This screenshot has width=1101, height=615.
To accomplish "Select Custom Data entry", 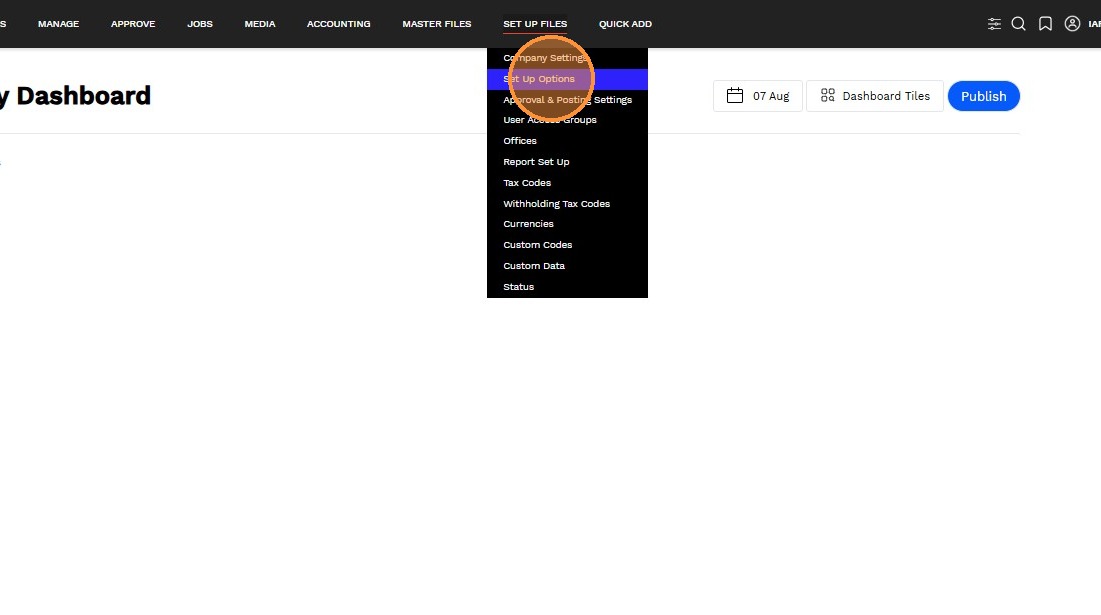I will point(567,266).
